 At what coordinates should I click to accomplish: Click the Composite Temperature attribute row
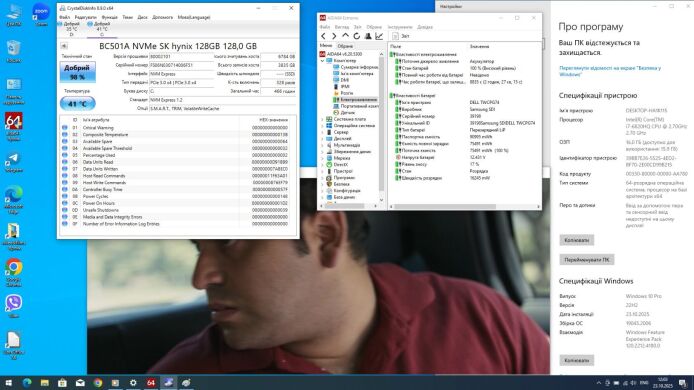click(177, 135)
